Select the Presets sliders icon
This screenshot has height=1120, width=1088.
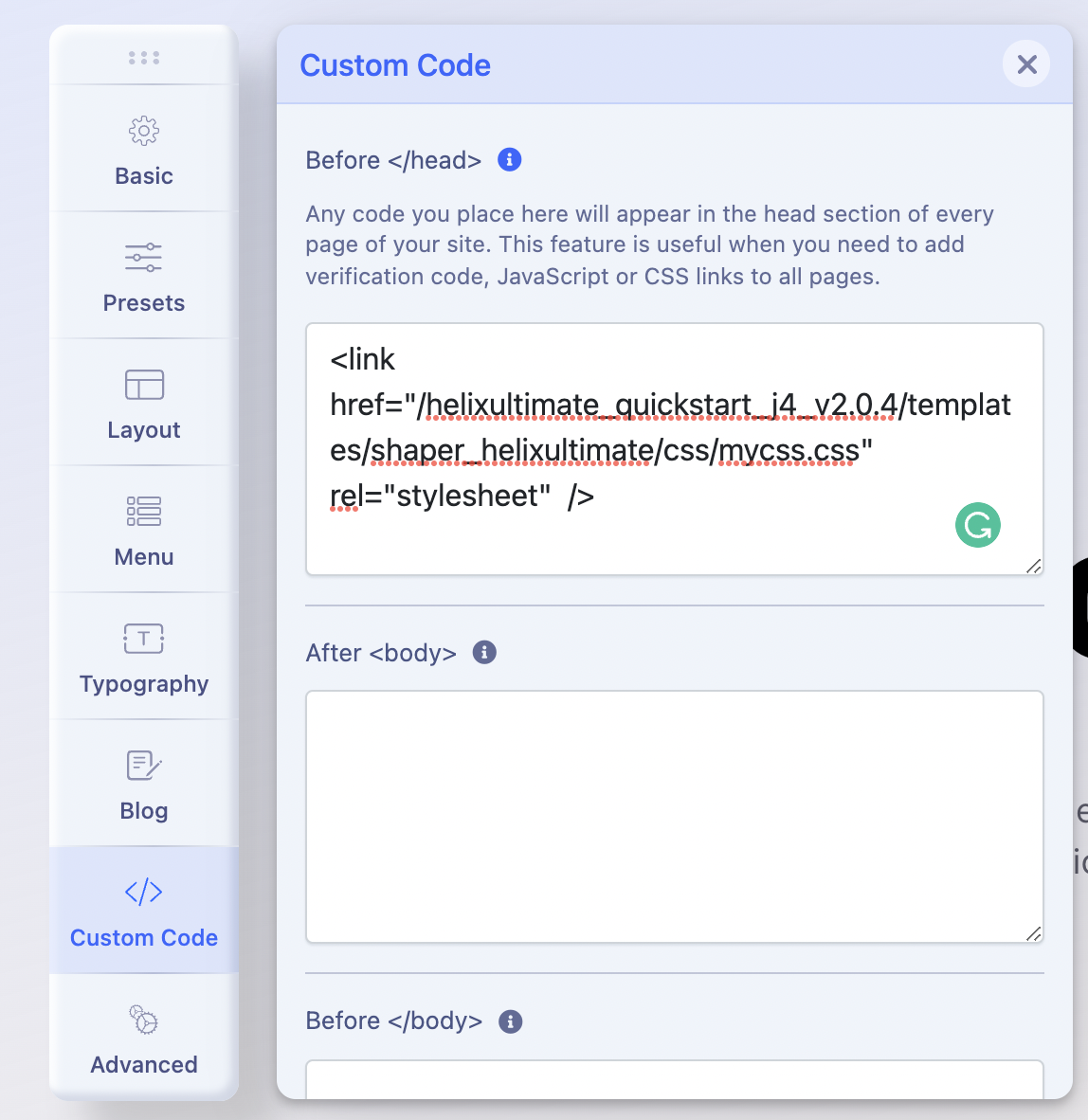click(x=144, y=258)
